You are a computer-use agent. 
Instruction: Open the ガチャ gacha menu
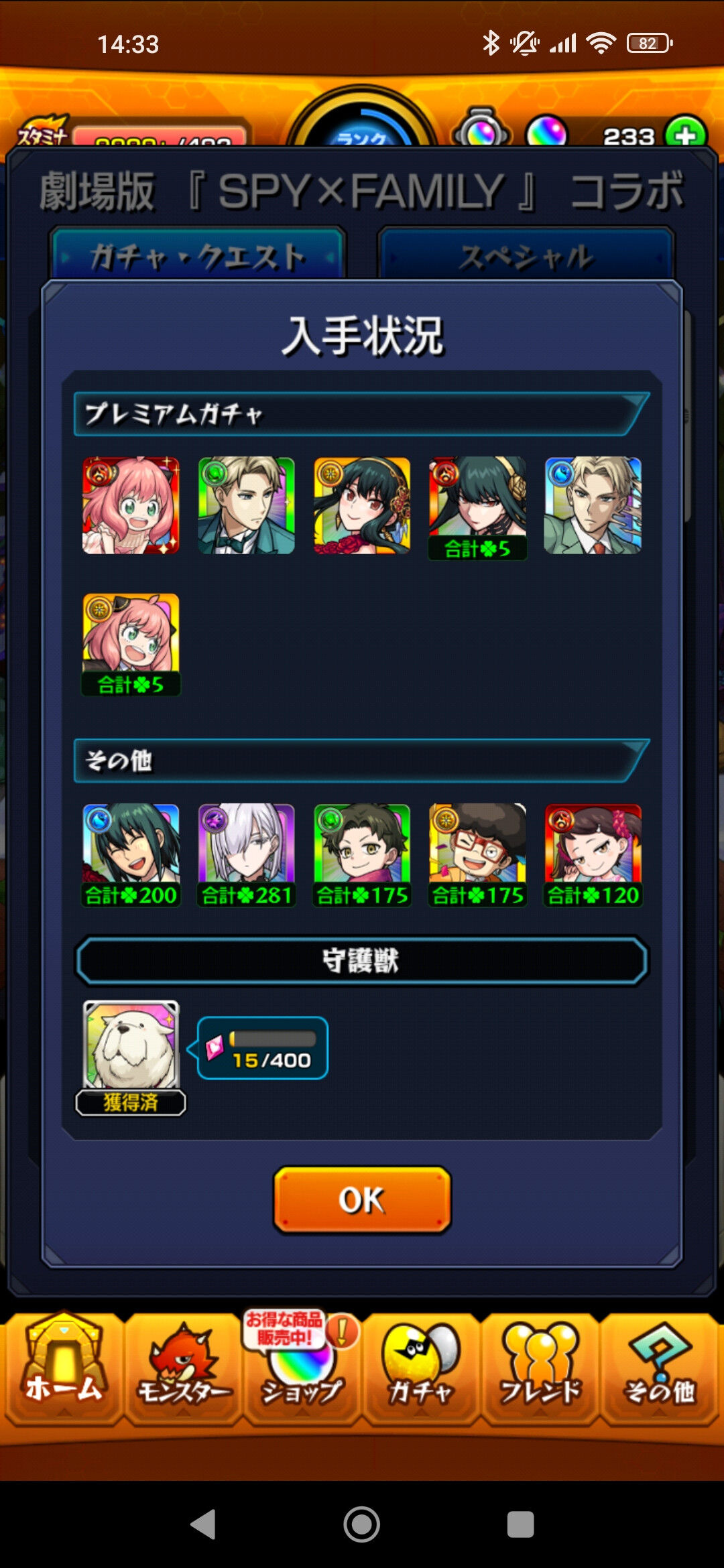point(421,1368)
